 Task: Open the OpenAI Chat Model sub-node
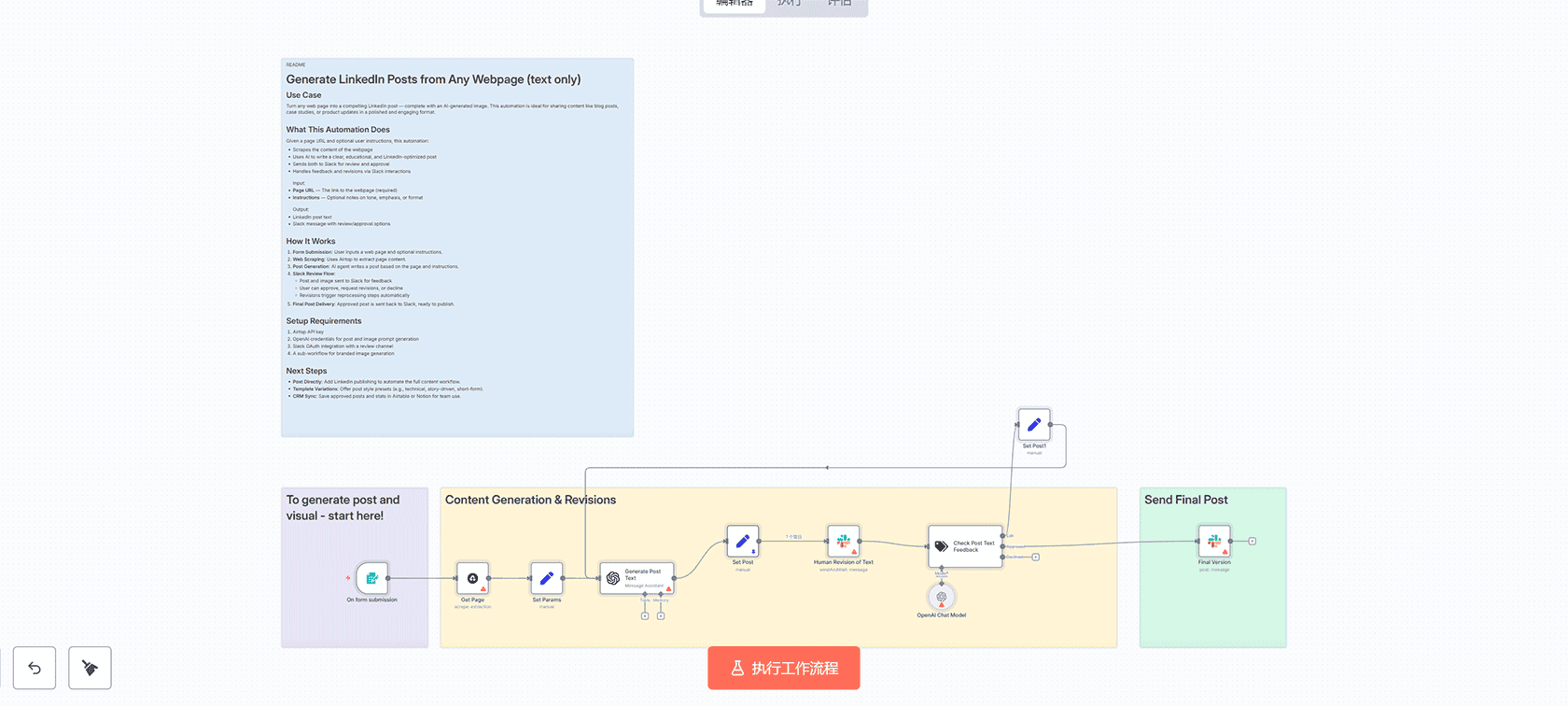[941, 597]
